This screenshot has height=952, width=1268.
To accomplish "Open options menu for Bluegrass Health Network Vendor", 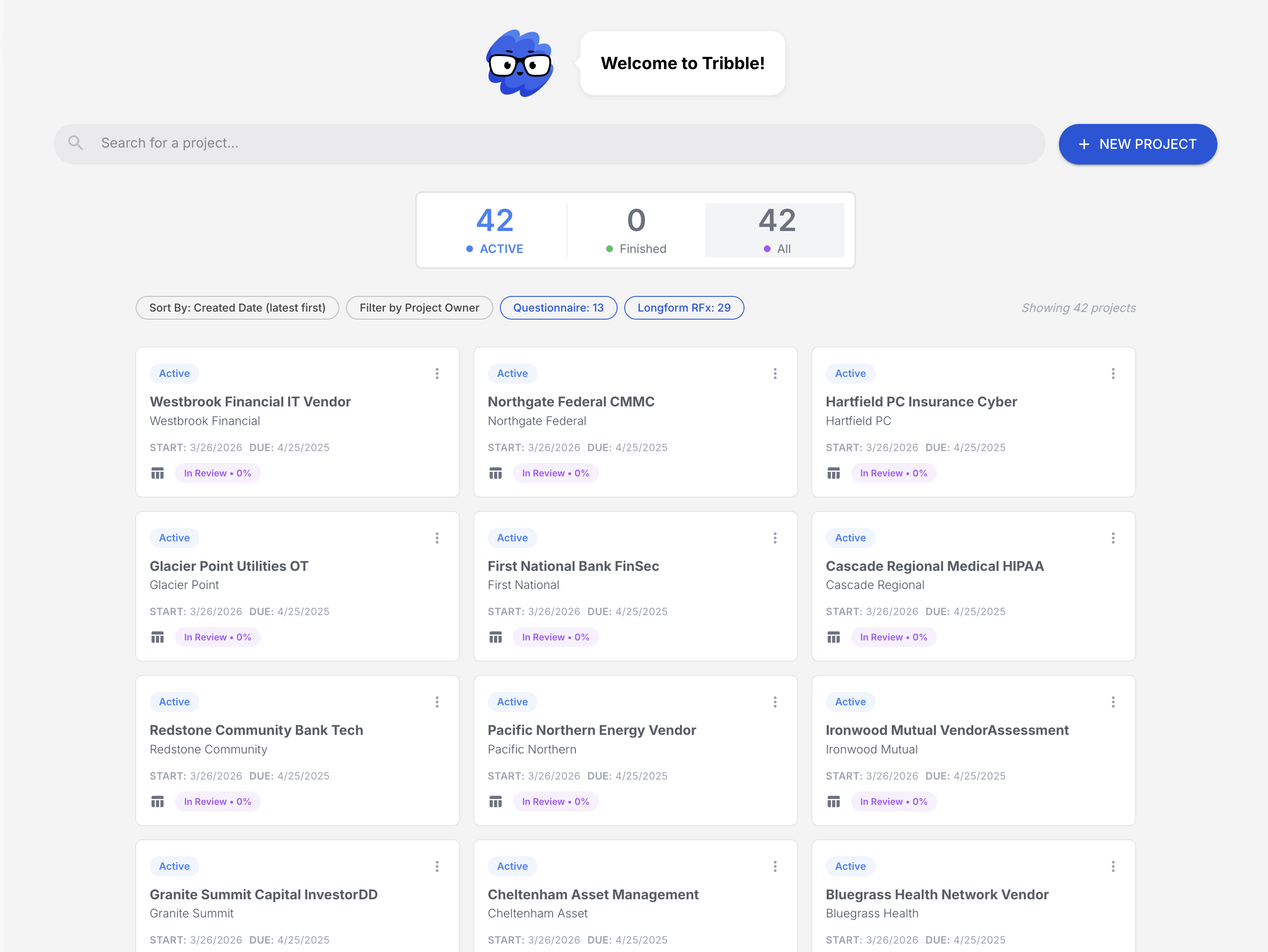I will 1113,866.
